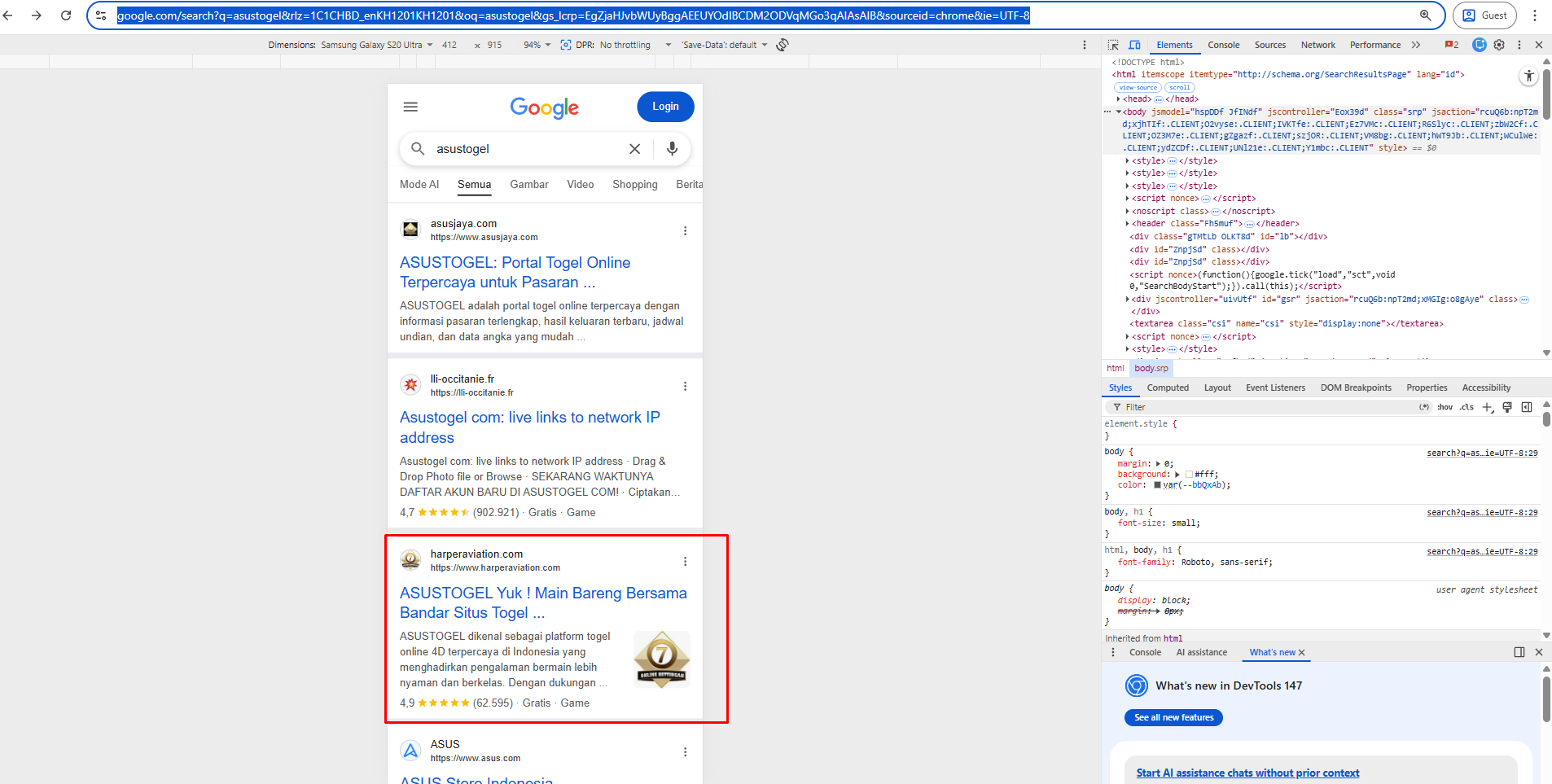Screen dimensions: 1552x784
Task: Click into the Styles Filter input field
Action: tap(1262, 407)
